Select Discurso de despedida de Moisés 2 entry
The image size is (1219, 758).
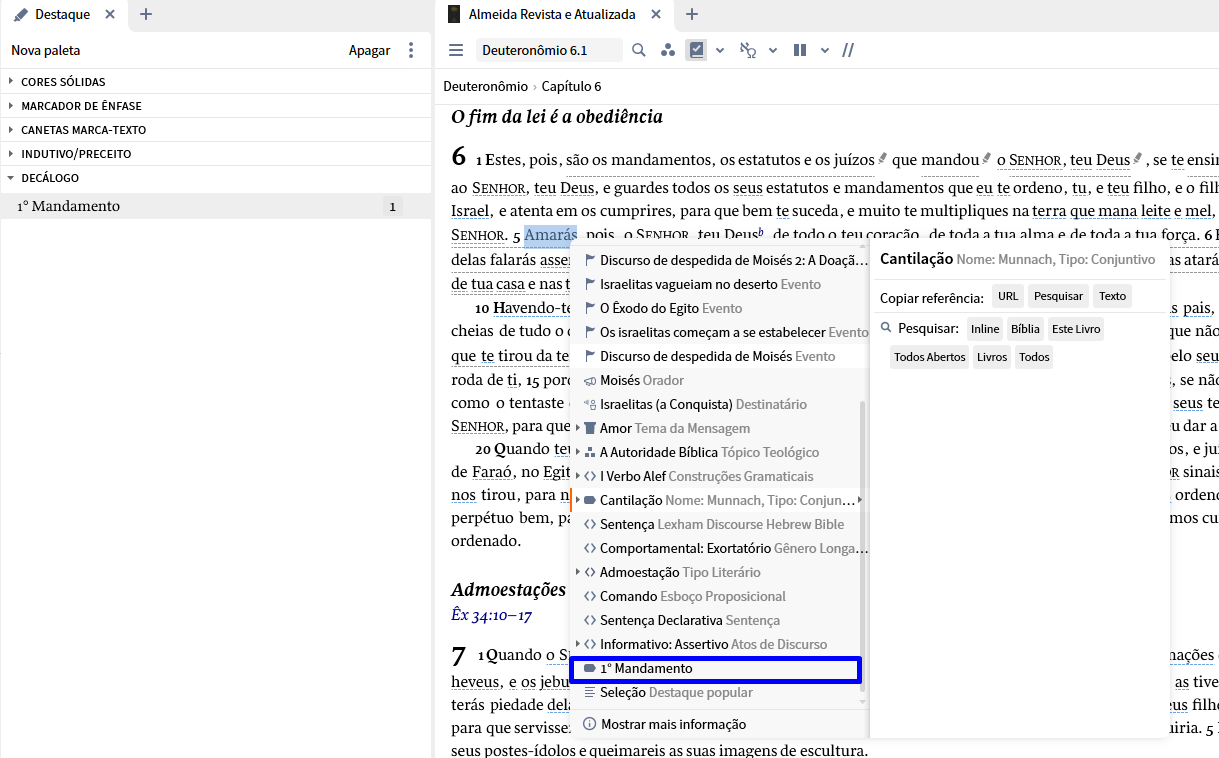click(x=720, y=260)
